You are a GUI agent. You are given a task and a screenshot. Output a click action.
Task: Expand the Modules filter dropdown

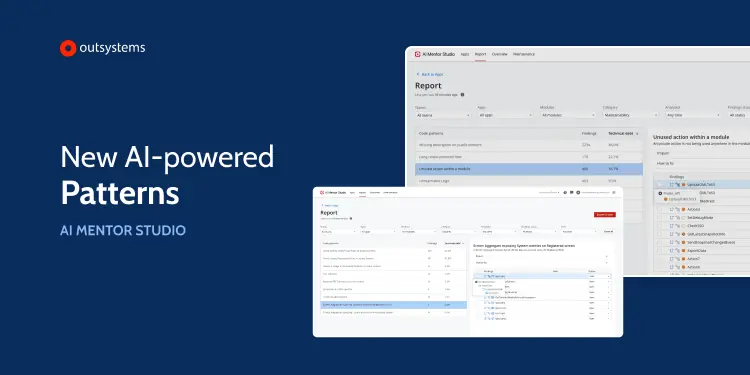click(x=568, y=115)
